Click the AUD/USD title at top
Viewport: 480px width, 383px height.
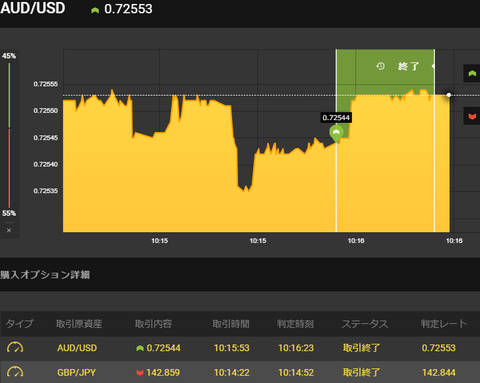(33, 8)
